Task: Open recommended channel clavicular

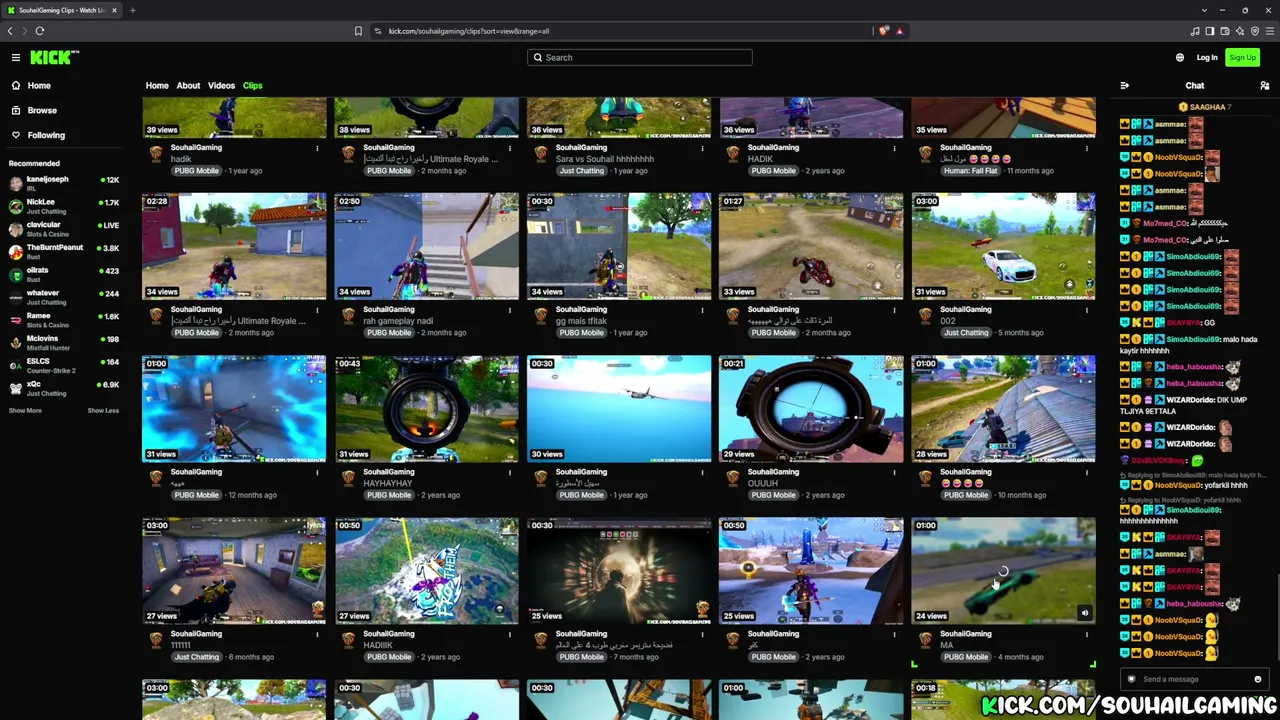Action: click(63, 228)
